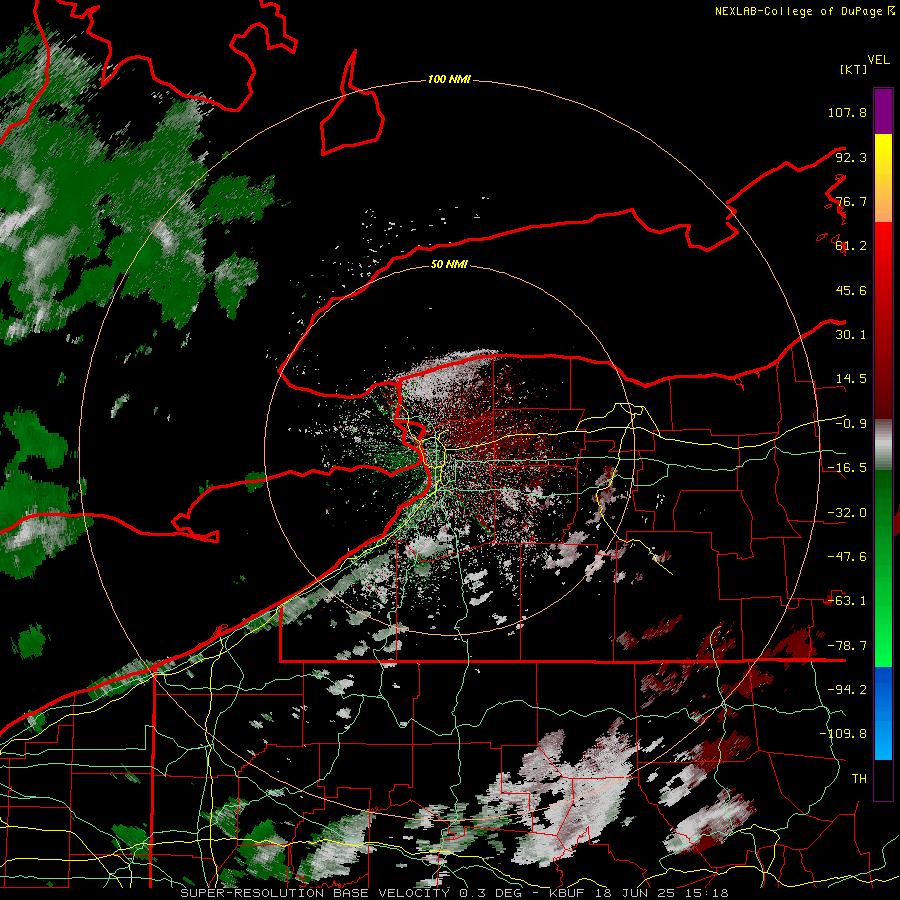Click the -16.5 velocity scale value
Viewport: 900px width, 900px height.
[847, 468]
